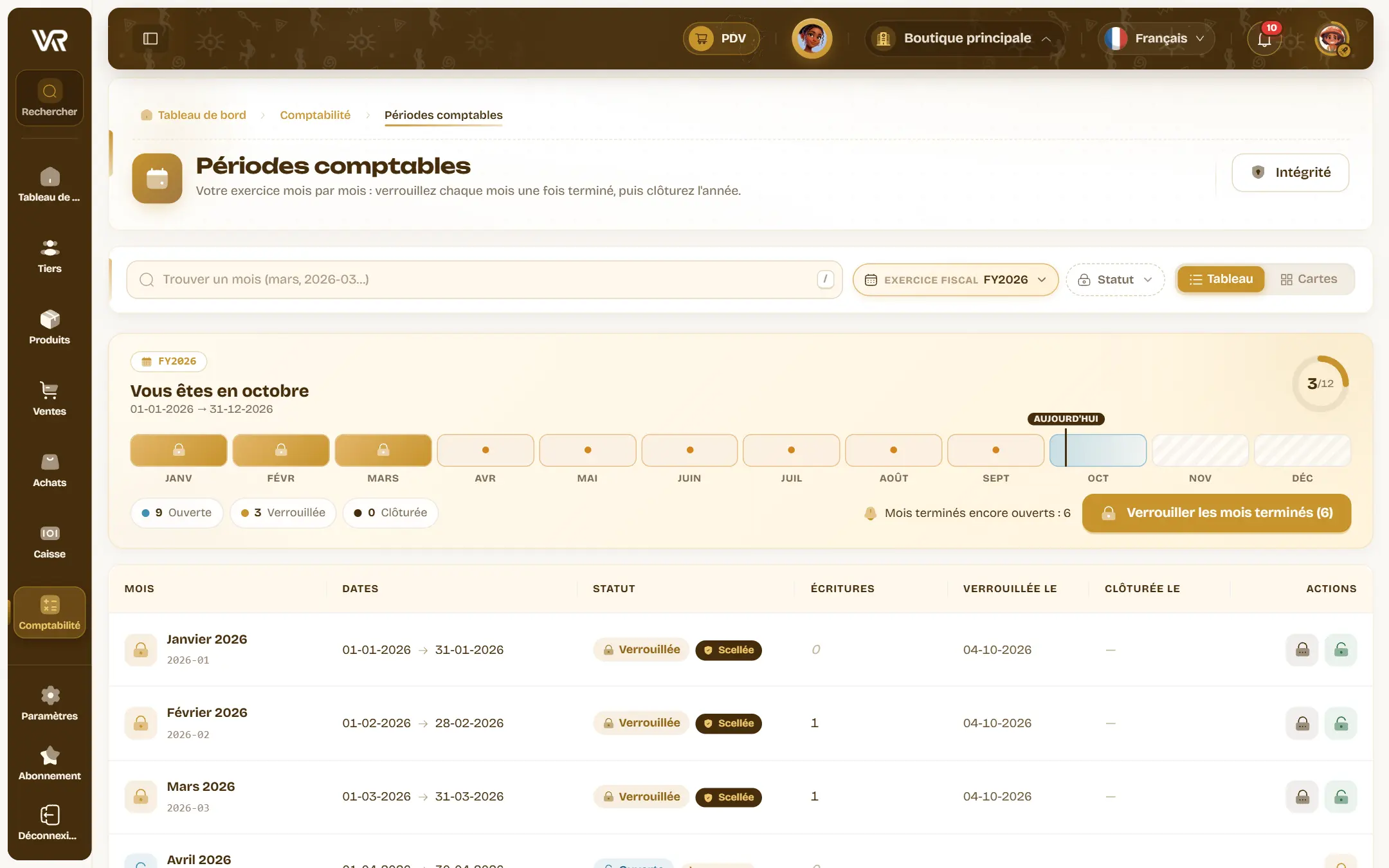Click the Tableau de bord breadcrumb
1389x868 pixels.
[x=194, y=115]
